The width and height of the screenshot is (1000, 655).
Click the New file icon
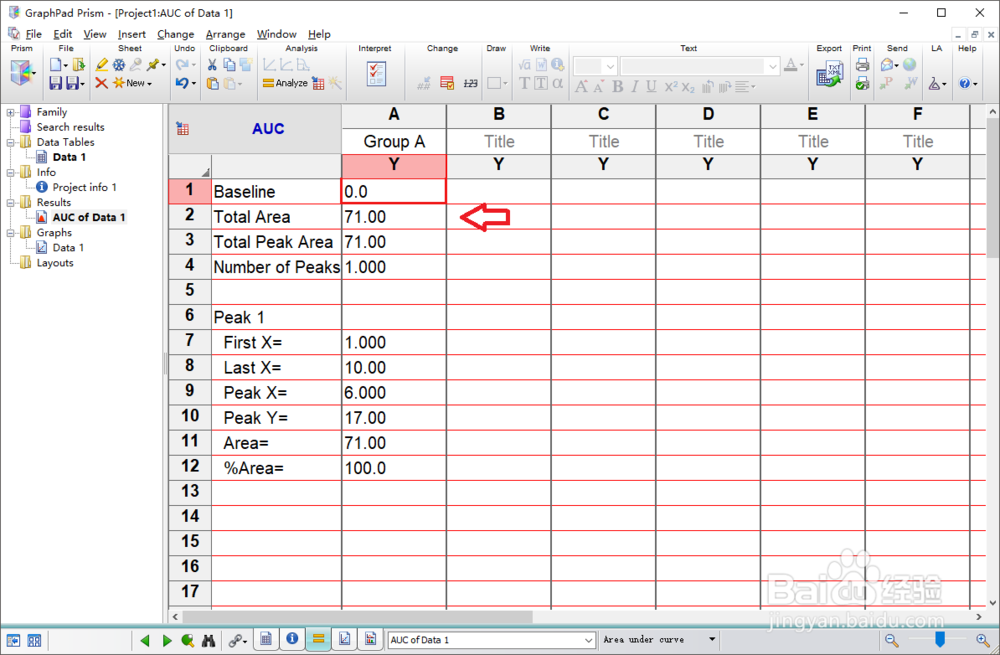click(x=56, y=65)
